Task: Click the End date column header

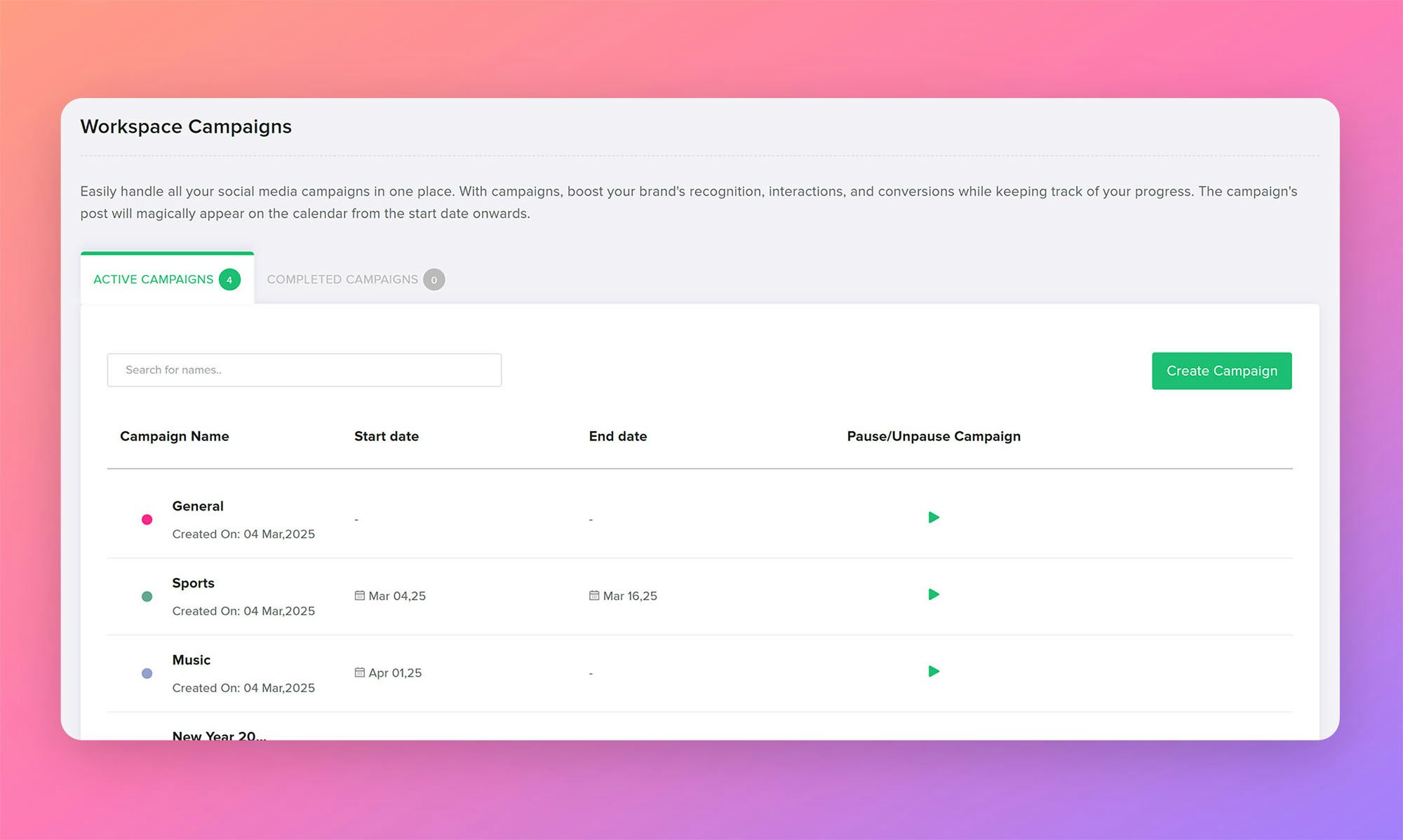Action: coord(617,436)
